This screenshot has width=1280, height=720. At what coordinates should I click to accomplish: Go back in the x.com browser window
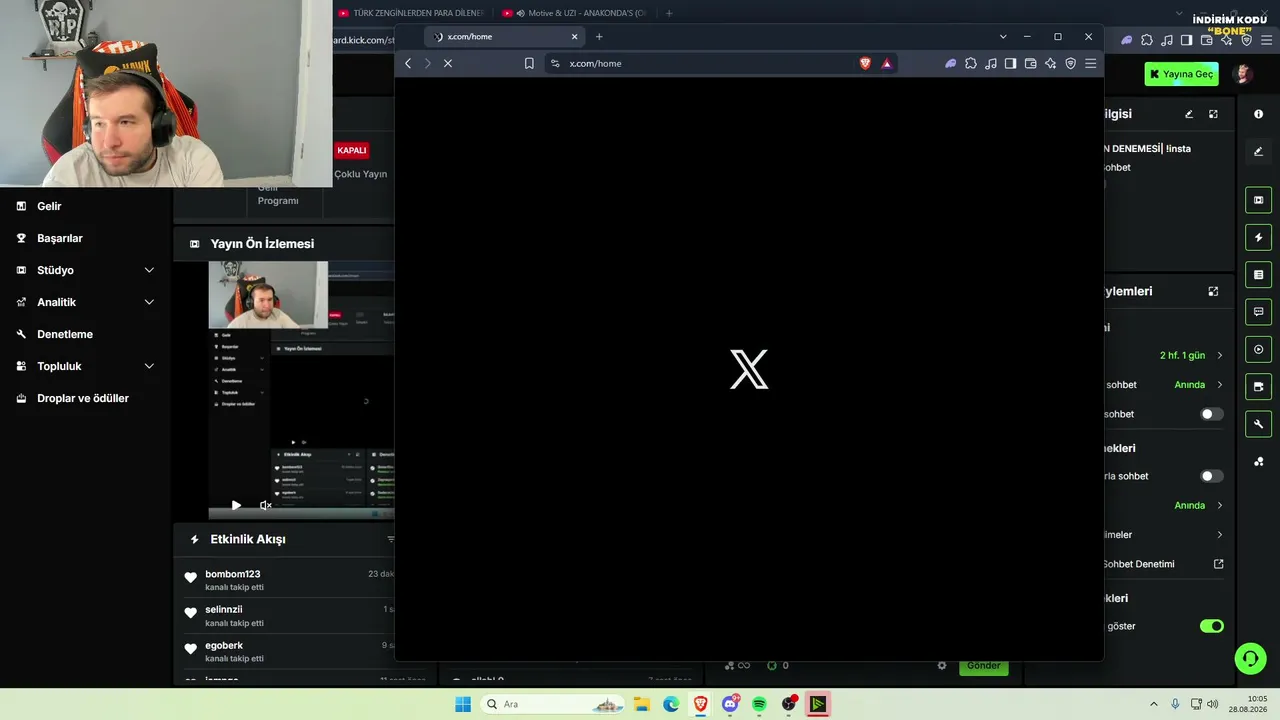pyautogui.click(x=408, y=63)
